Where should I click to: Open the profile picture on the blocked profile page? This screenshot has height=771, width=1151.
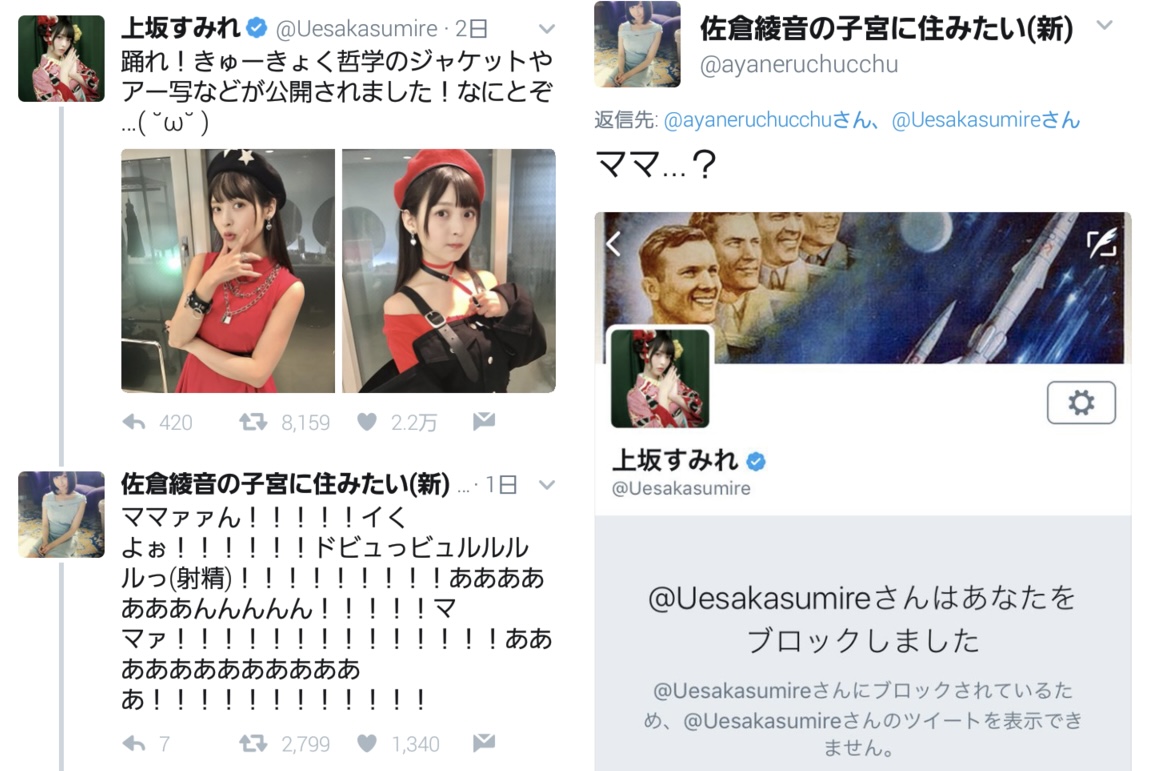pos(660,378)
